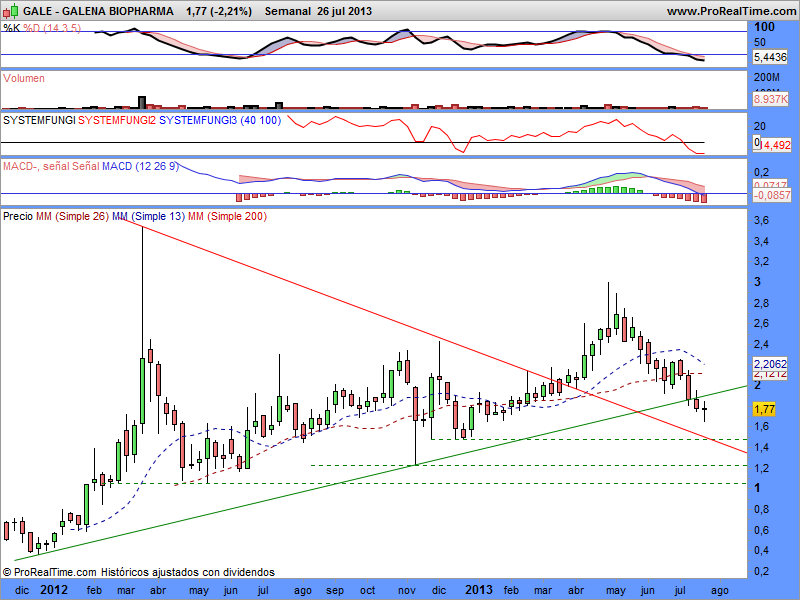
Task: Click the 200M volume axis label
Action: (767, 78)
